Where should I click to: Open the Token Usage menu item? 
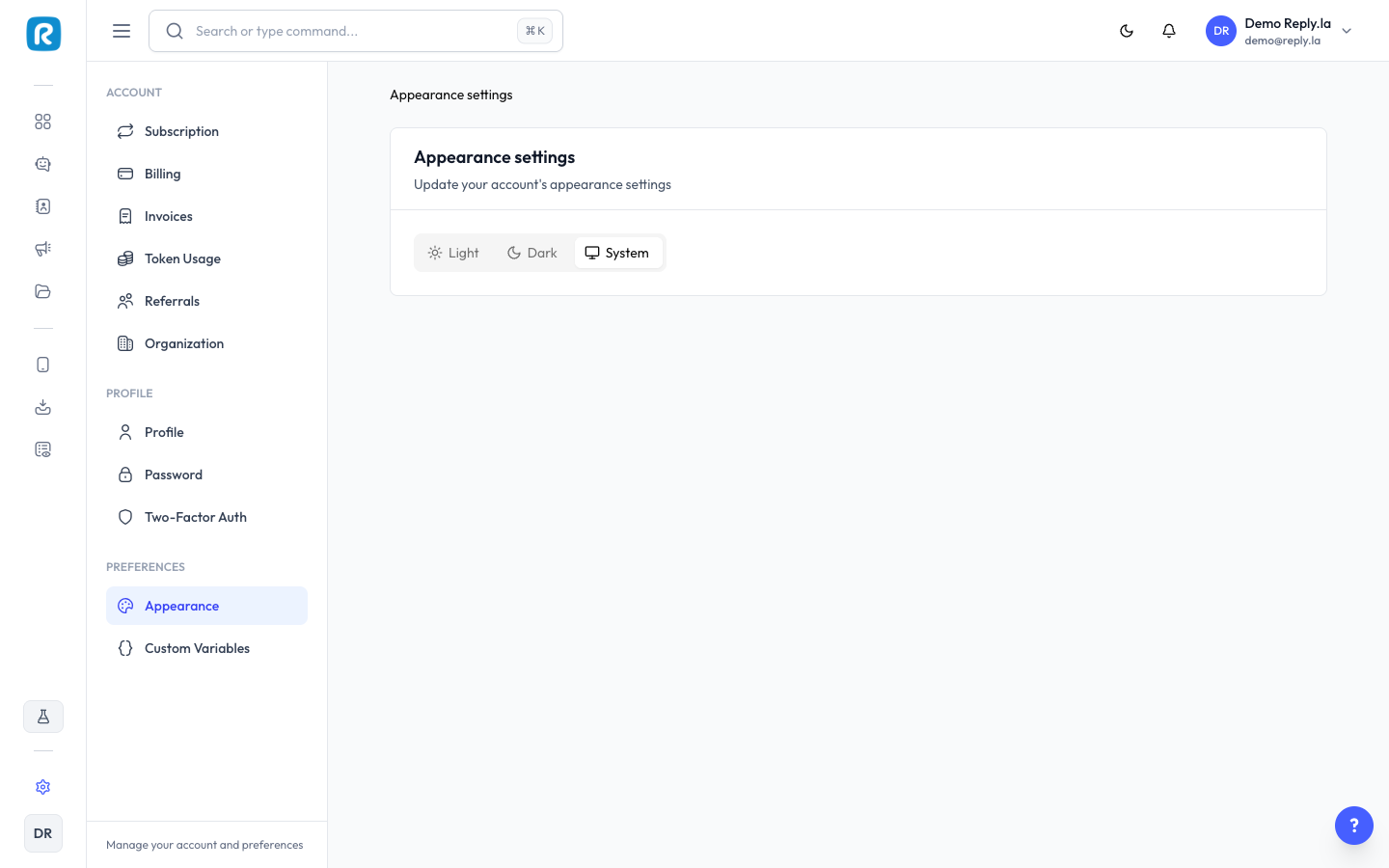[206, 258]
